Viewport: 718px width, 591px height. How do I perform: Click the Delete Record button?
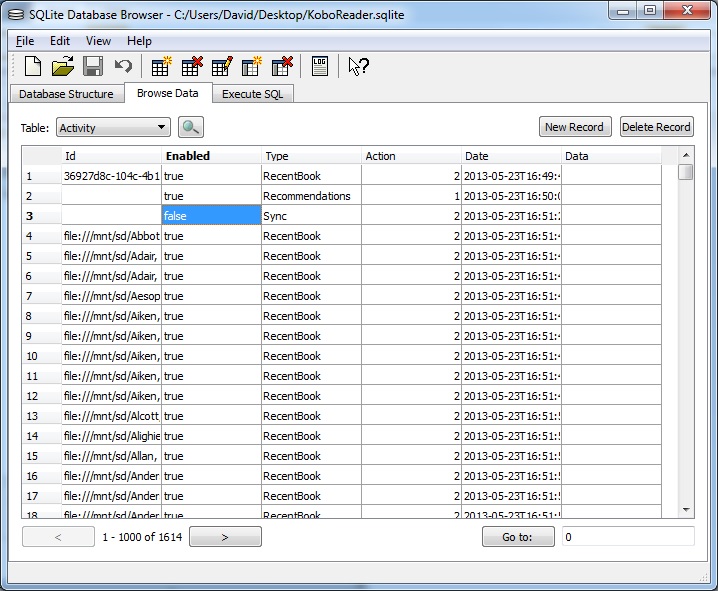coord(656,127)
